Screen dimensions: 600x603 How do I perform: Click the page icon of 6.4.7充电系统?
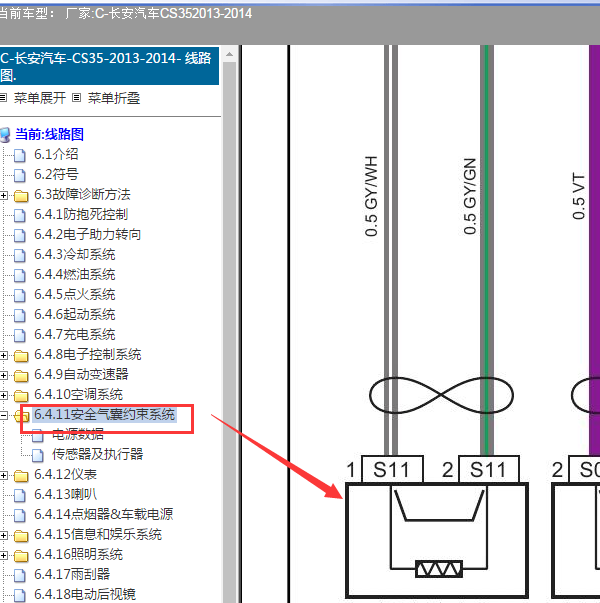[x=20, y=335]
